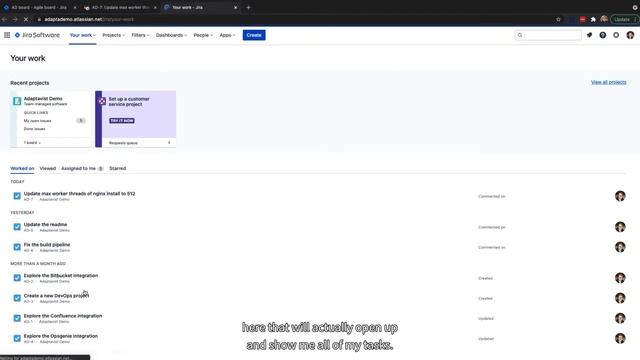Image resolution: width=640 pixels, height=360 pixels.
Task: Click assignee avatar on Update the readme row
Action: coord(620,227)
